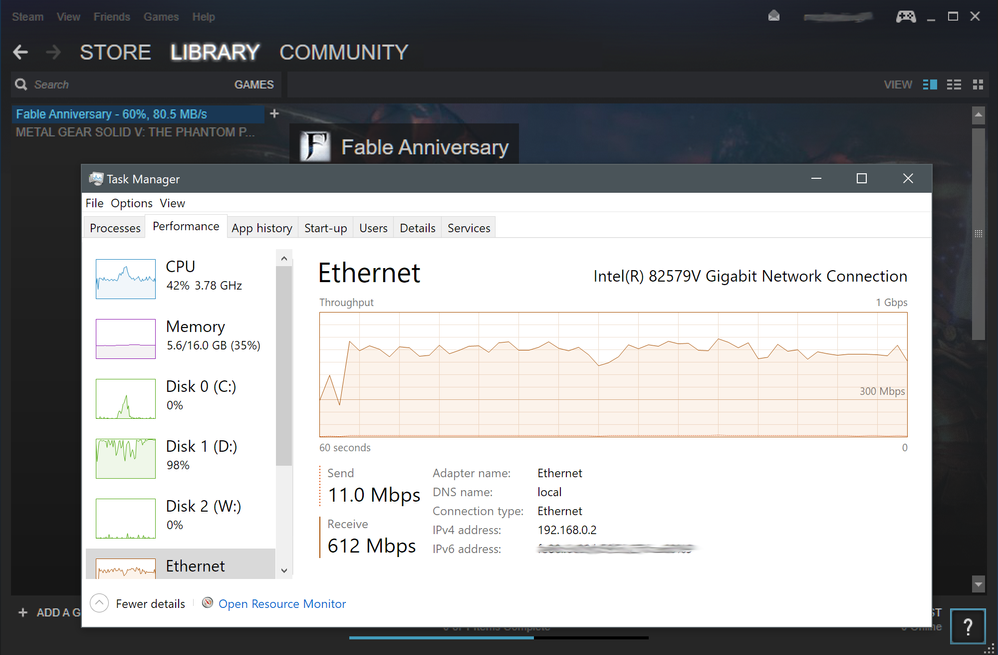The width and height of the screenshot is (998, 655).
Task: Open Steam Big Picture mode controller icon
Action: pyautogui.click(x=905, y=16)
